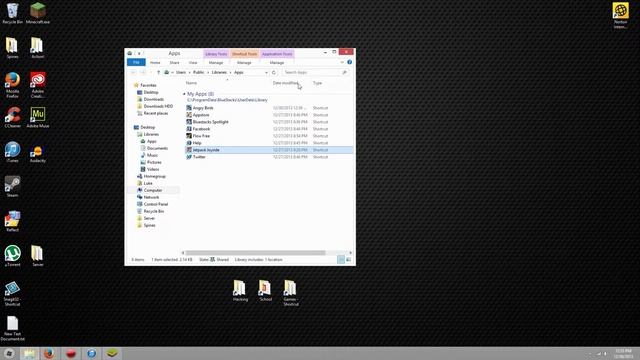
Task: Open Firefox from the taskbar
Action: click(x=49, y=353)
